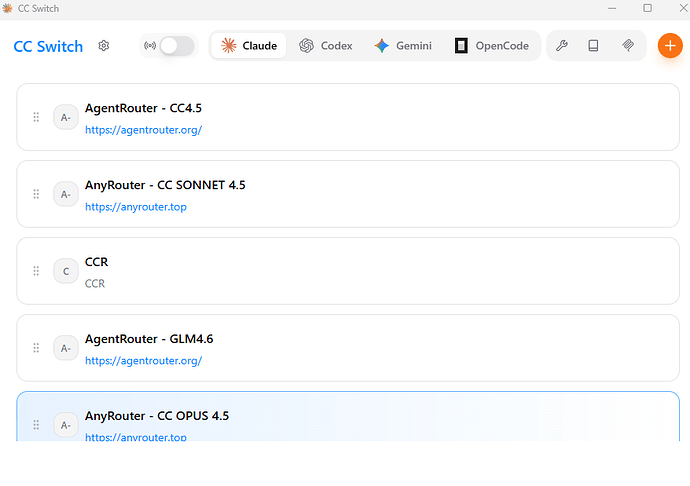690x486 pixels.
Task: Select the AgentRouter - GLM4.6 provider card
Action: click(x=400, y=347)
